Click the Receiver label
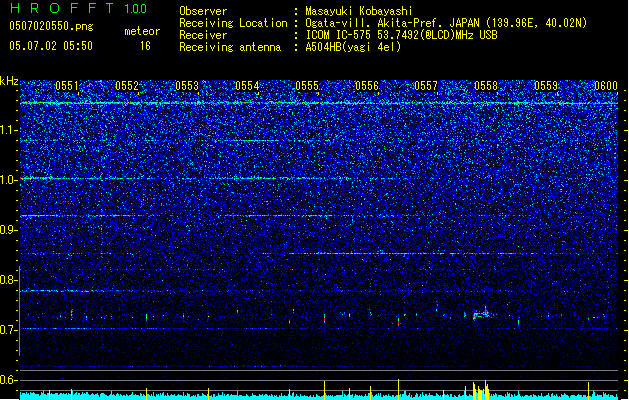Screen dimensions: 629x400 [x=203, y=35]
